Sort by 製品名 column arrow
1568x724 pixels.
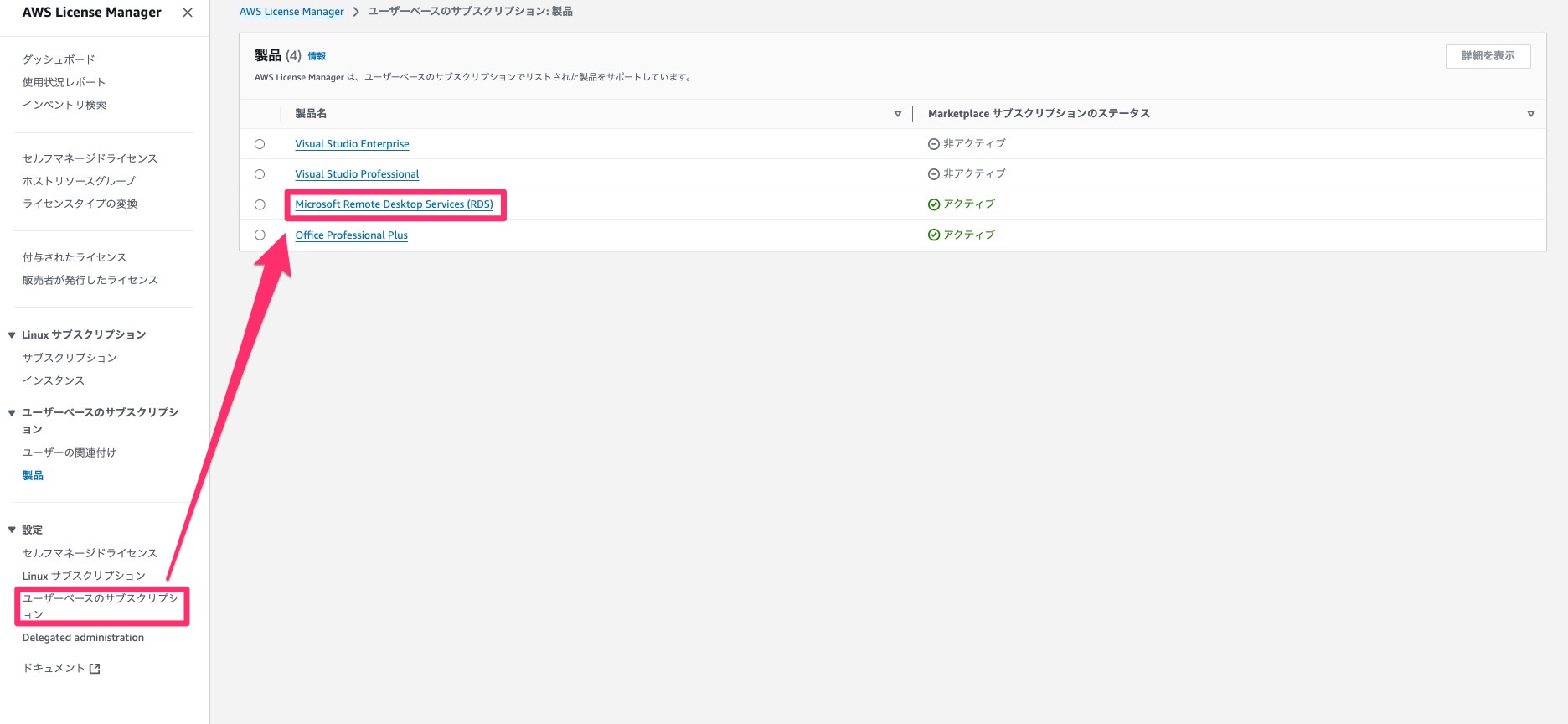898,114
